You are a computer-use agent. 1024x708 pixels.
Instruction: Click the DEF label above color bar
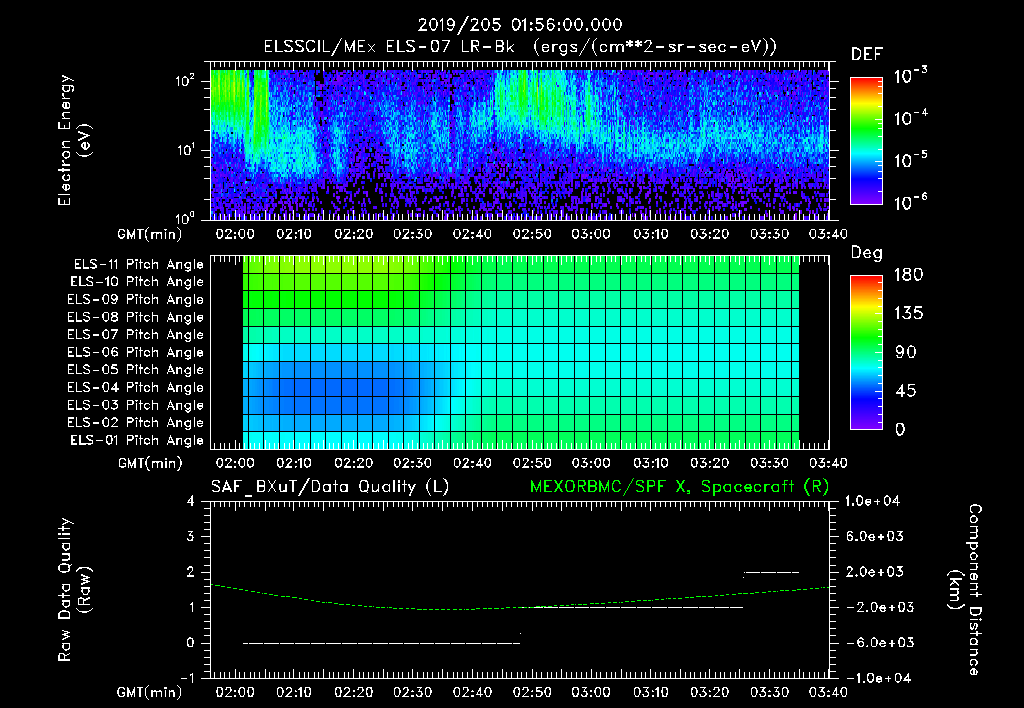tap(867, 55)
